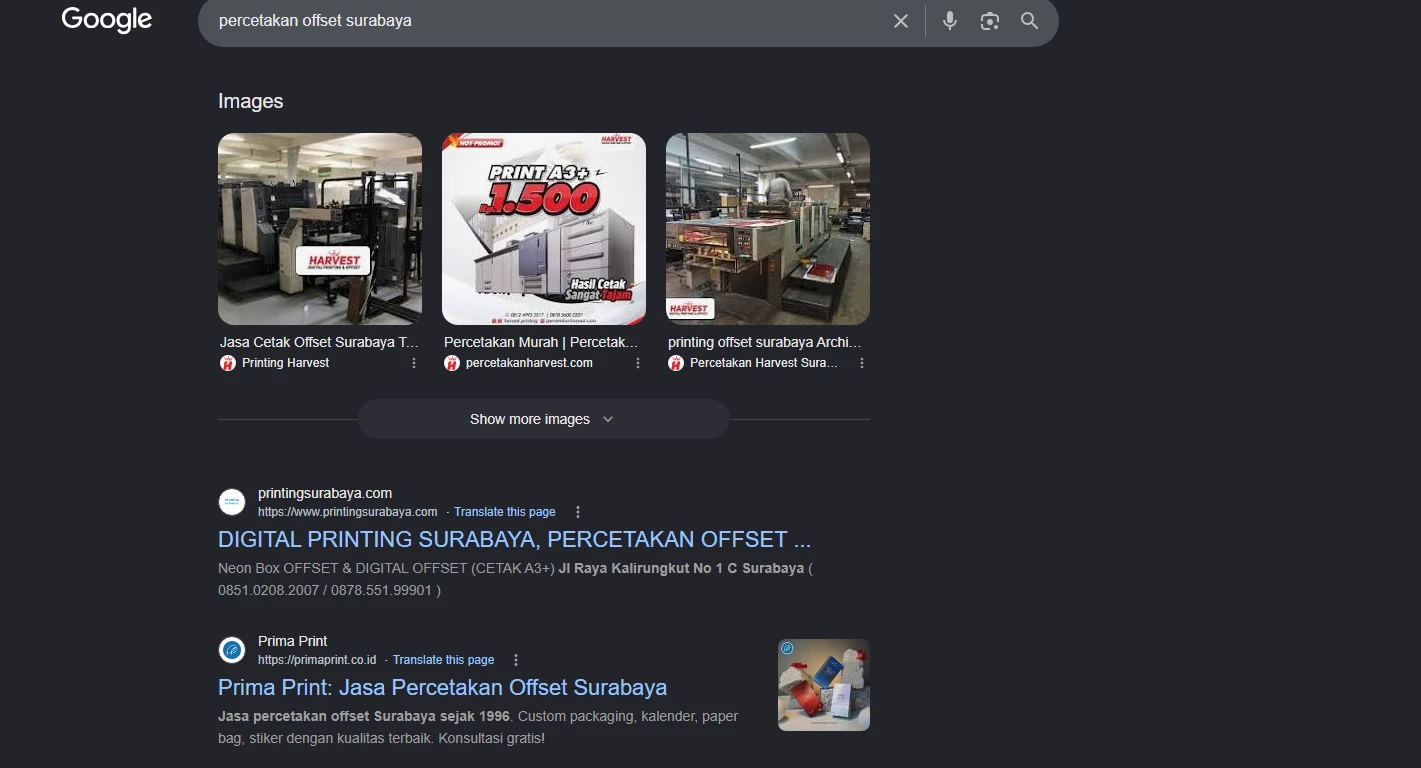1421x768 pixels.
Task: Open Jasa Cetak Offset Surabaya image title
Action: [320, 342]
